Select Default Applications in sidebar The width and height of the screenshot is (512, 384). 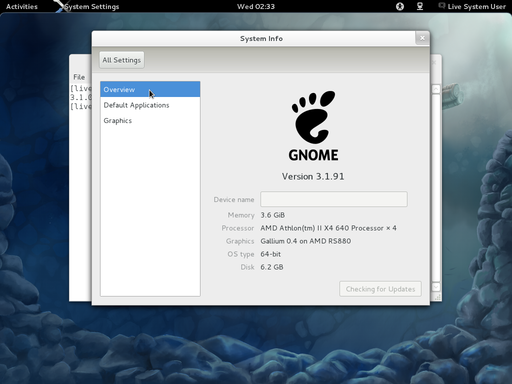point(150,105)
